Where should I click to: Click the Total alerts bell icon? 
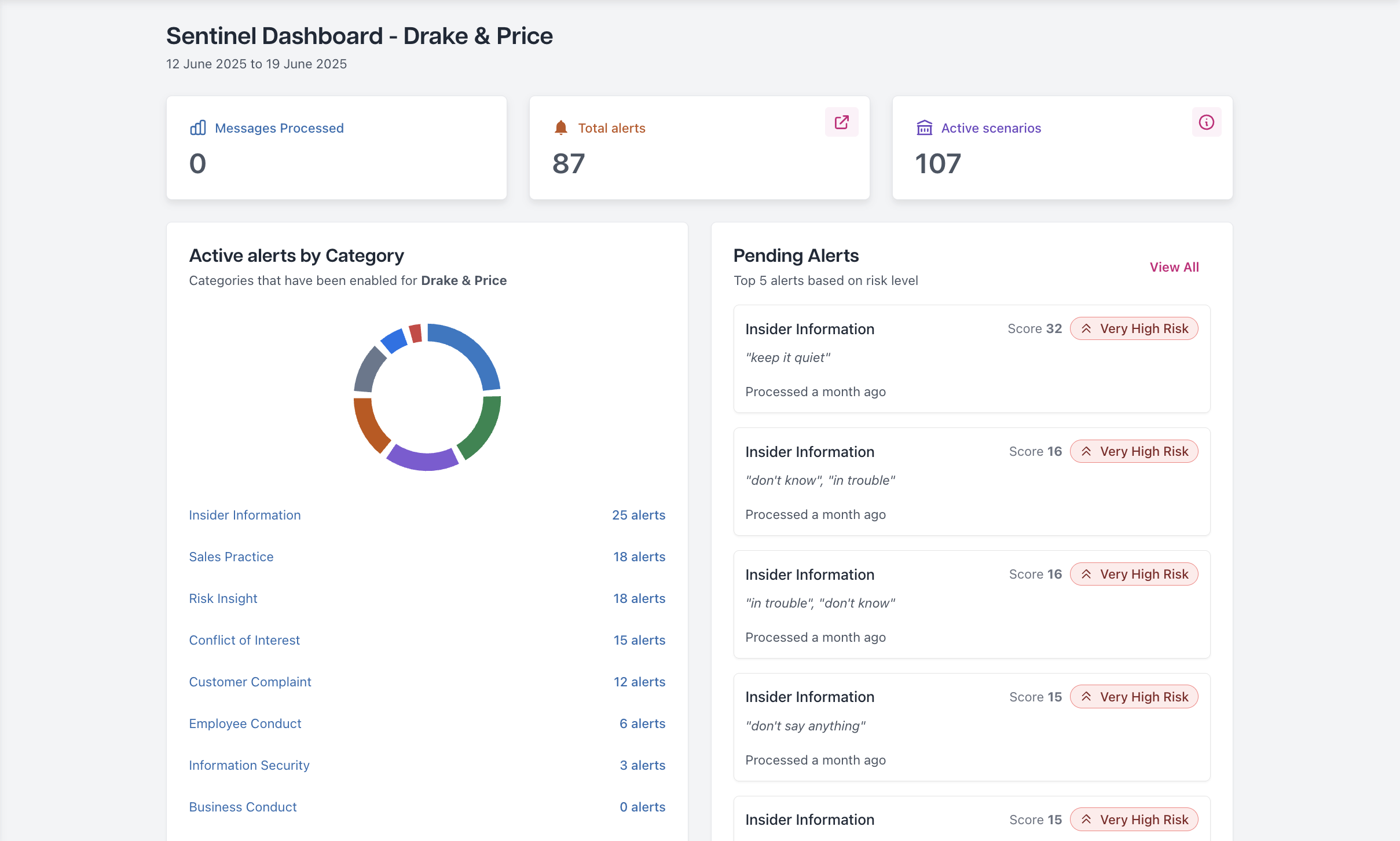tap(560, 128)
